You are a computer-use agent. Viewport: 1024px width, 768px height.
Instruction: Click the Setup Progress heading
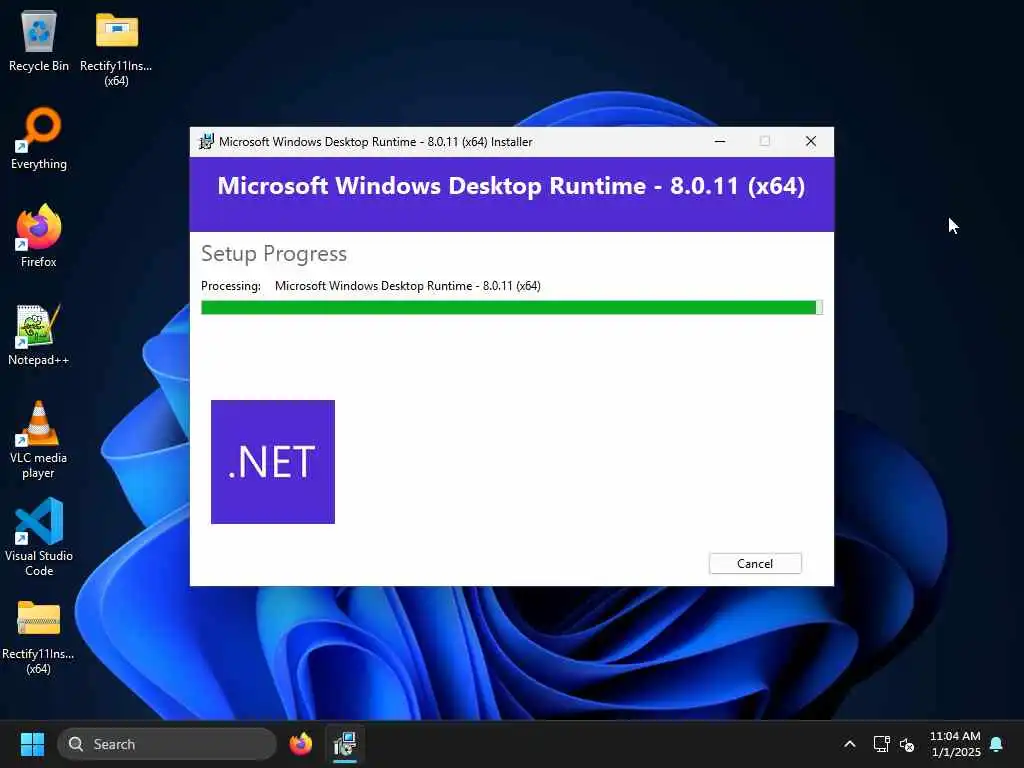point(274,253)
